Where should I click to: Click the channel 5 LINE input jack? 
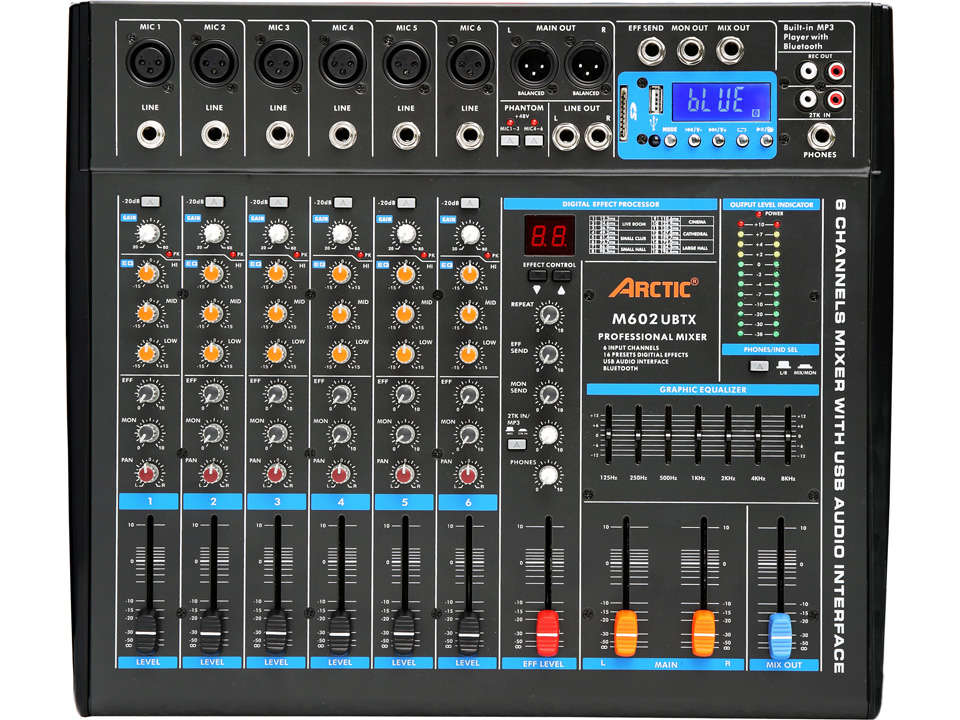(x=406, y=135)
